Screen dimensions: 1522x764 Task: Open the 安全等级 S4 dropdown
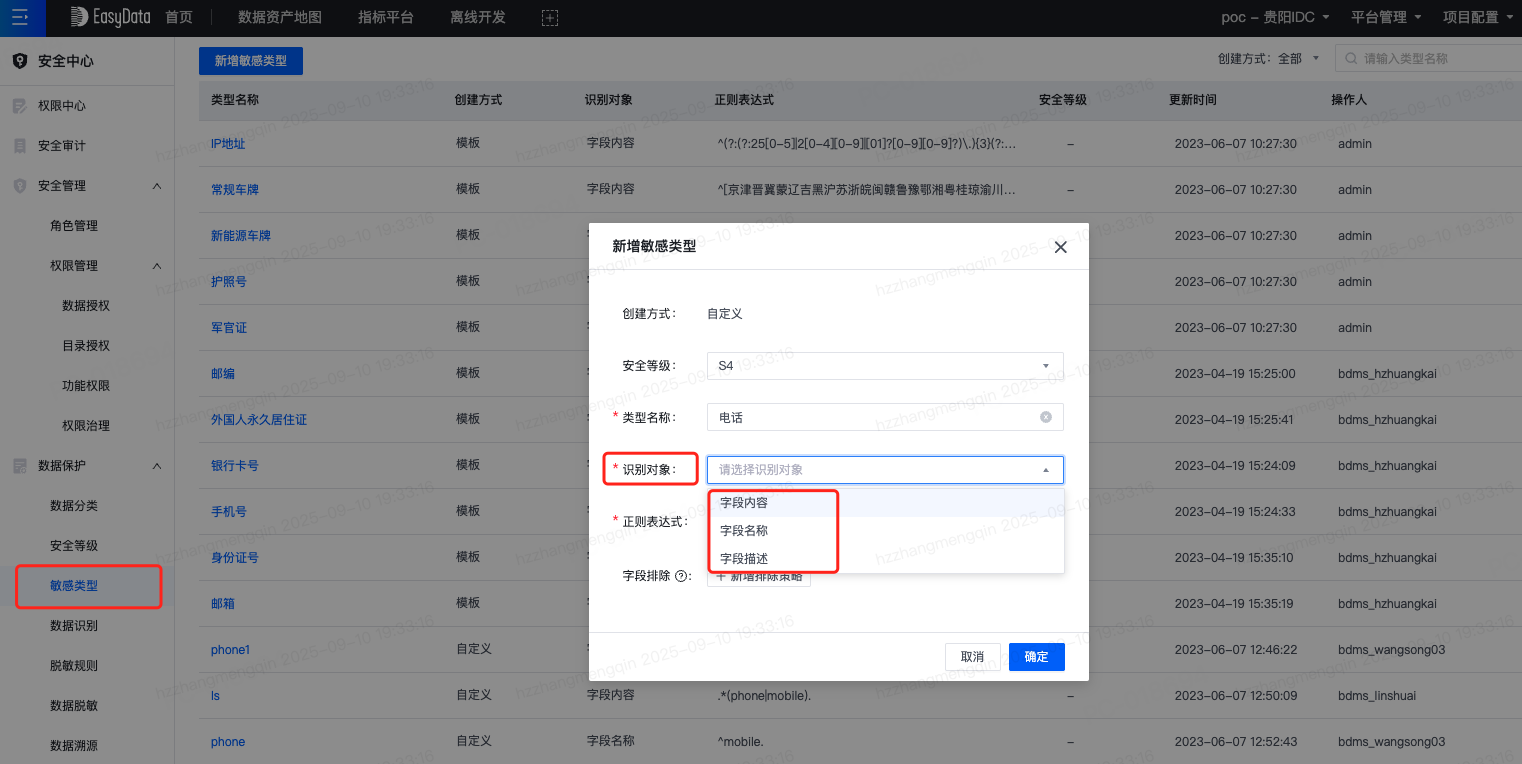click(884, 366)
